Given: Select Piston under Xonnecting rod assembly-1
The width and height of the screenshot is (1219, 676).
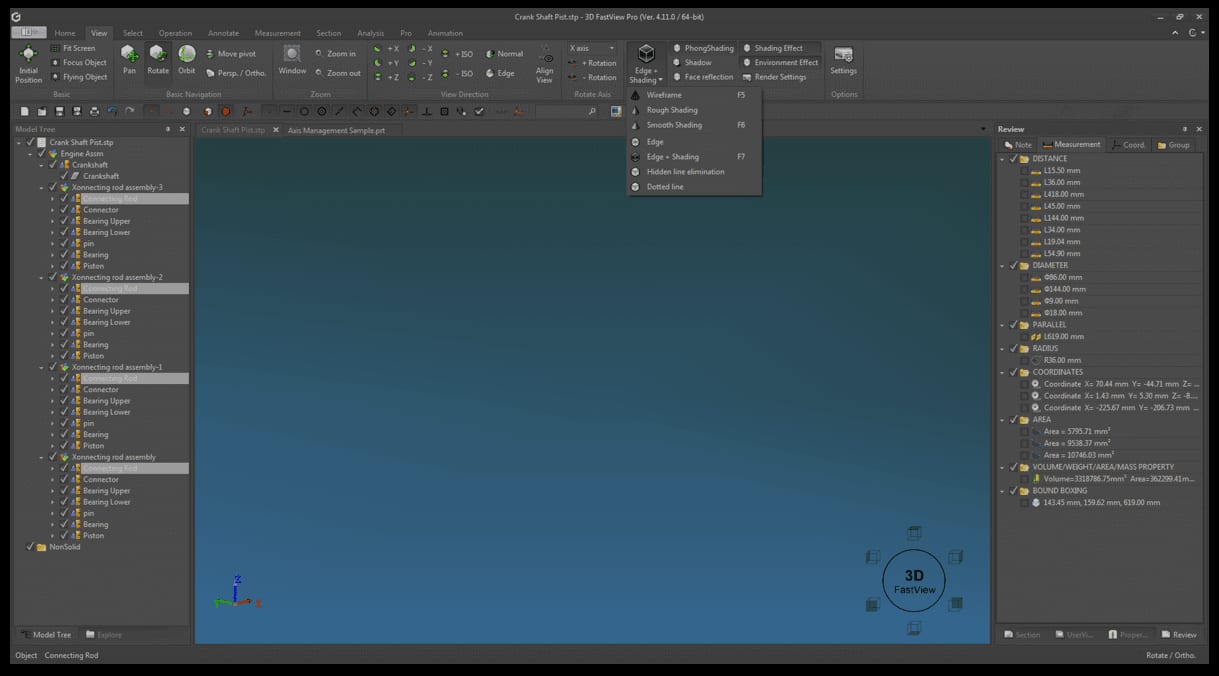Looking at the screenshot, I should click(x=93, y=446).
